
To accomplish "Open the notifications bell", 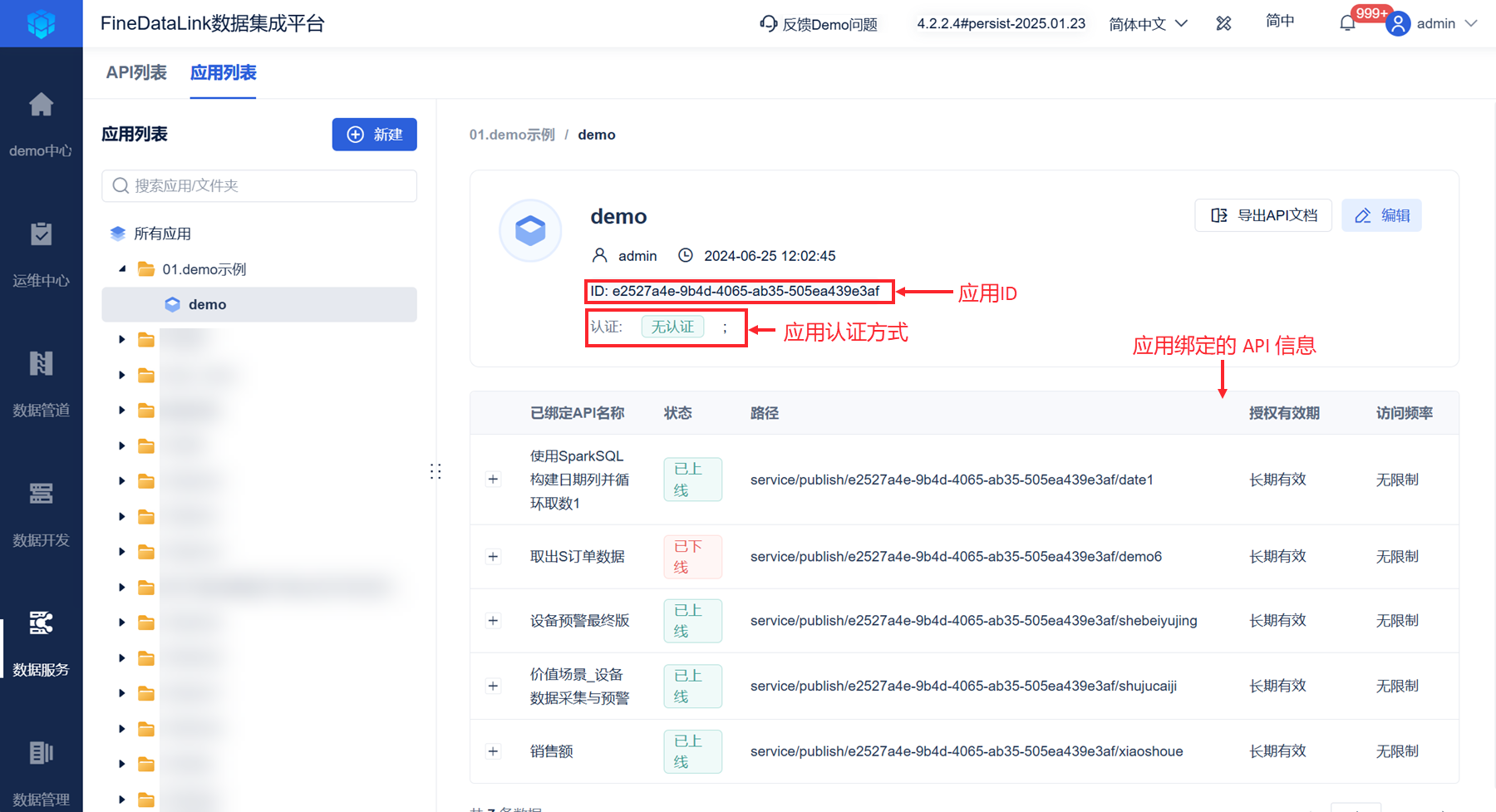I will click(1348, 23).
